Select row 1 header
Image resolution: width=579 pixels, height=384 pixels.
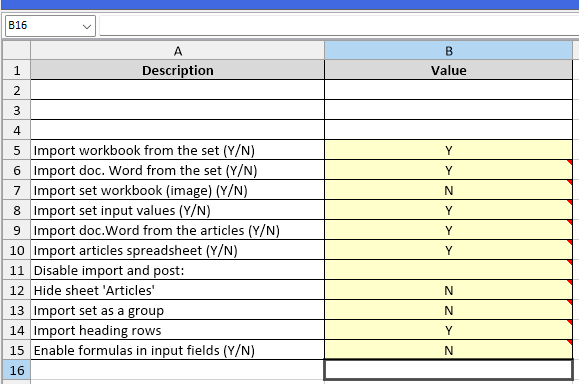tap(17, 70)
